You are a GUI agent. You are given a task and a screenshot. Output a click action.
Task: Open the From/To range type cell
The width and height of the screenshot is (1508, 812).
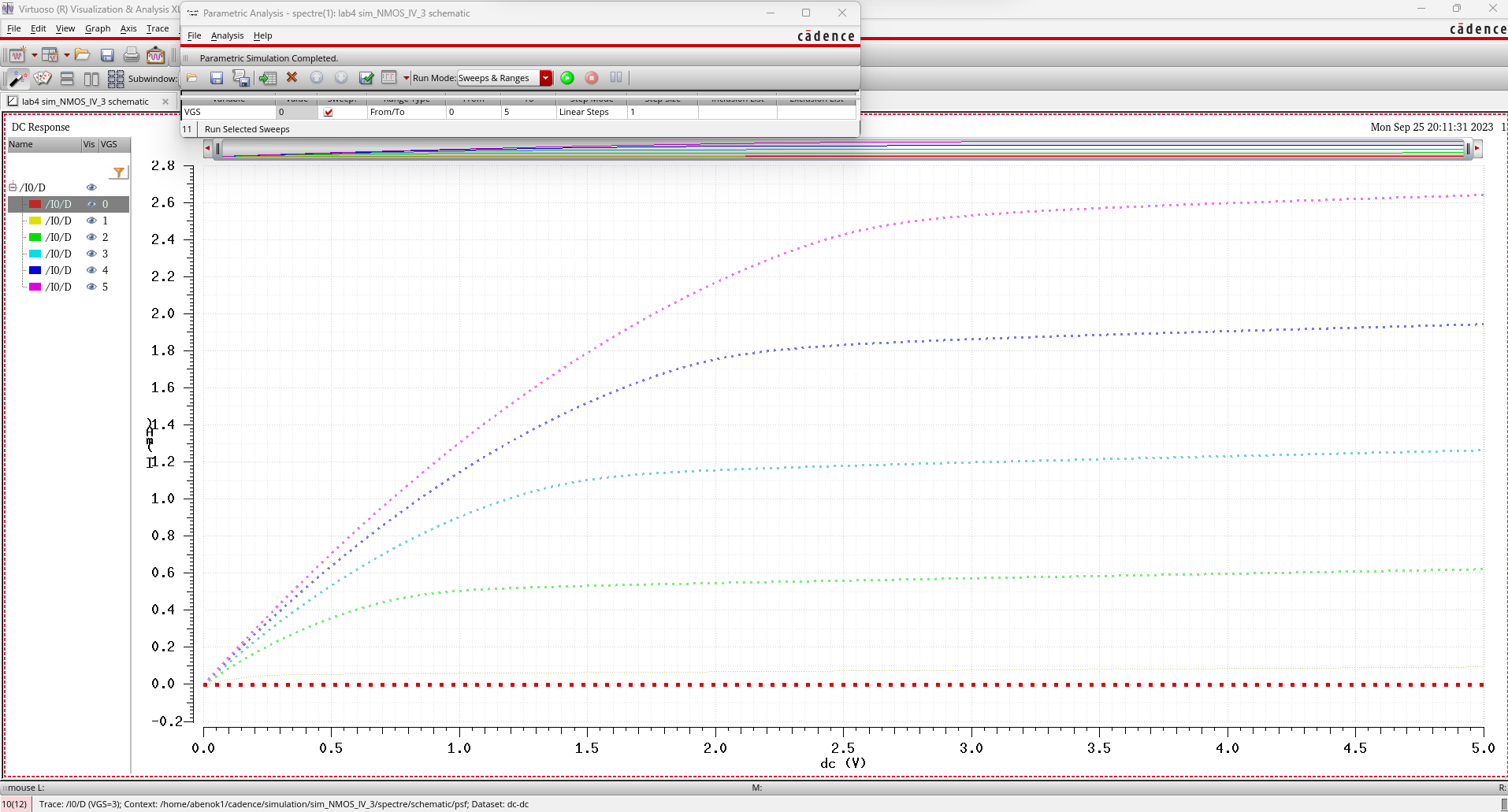pyautogui.click(x=406, y=113)
